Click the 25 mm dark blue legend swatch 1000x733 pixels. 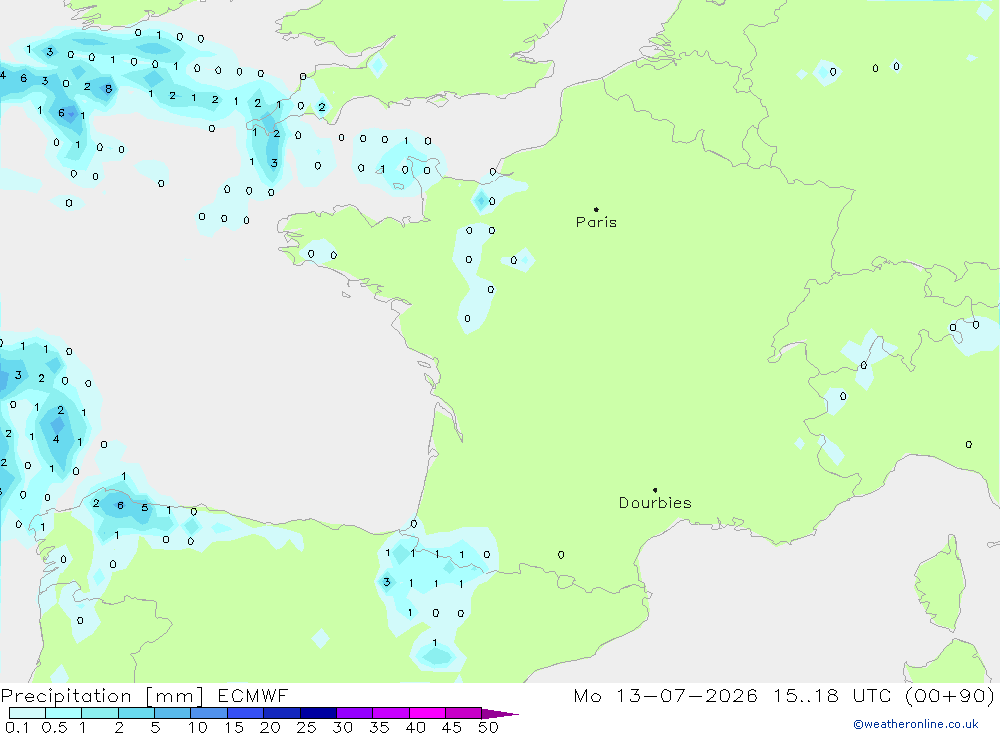click(318, 713)
